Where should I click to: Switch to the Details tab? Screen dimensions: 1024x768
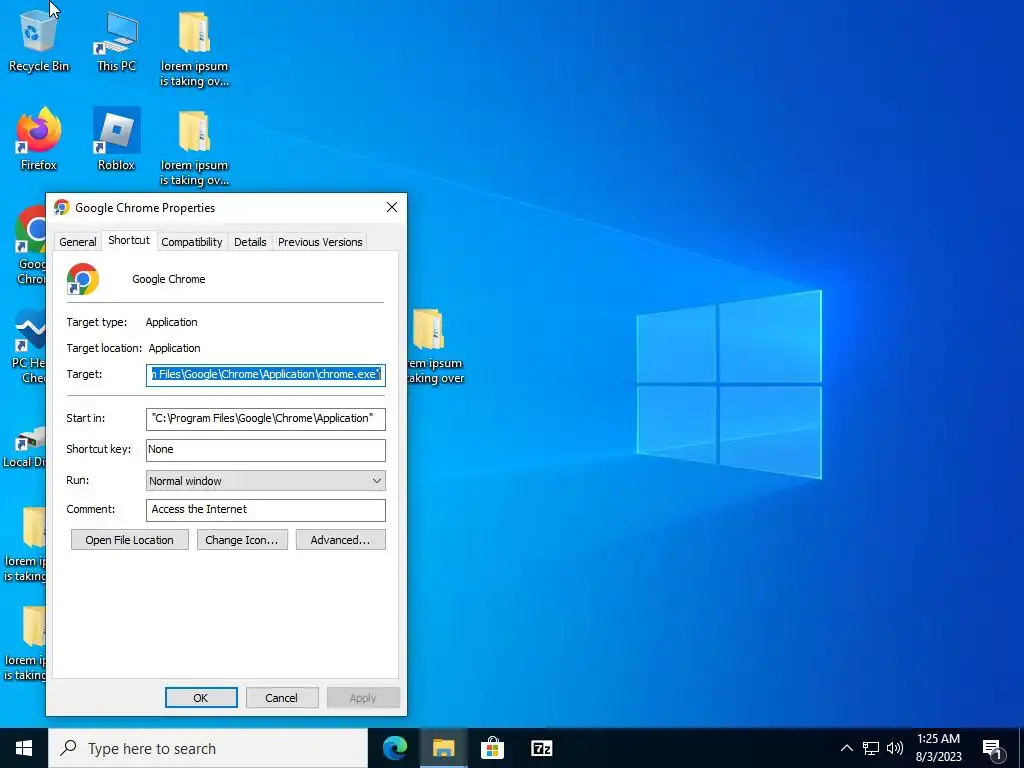[x=250, y=242]
